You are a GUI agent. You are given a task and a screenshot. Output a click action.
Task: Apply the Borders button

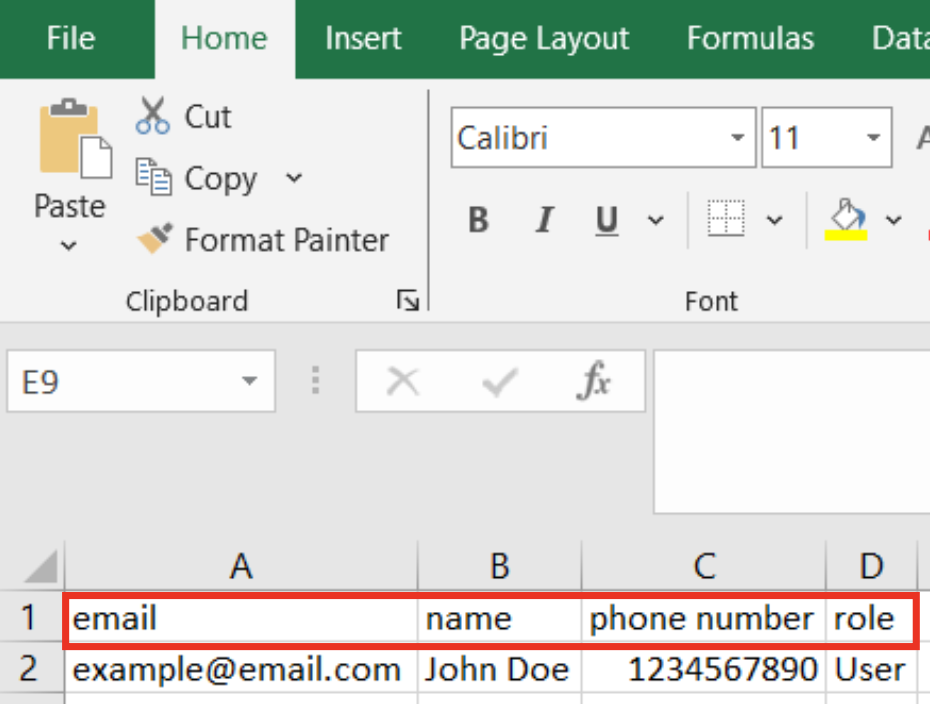(x=726, y=218)
